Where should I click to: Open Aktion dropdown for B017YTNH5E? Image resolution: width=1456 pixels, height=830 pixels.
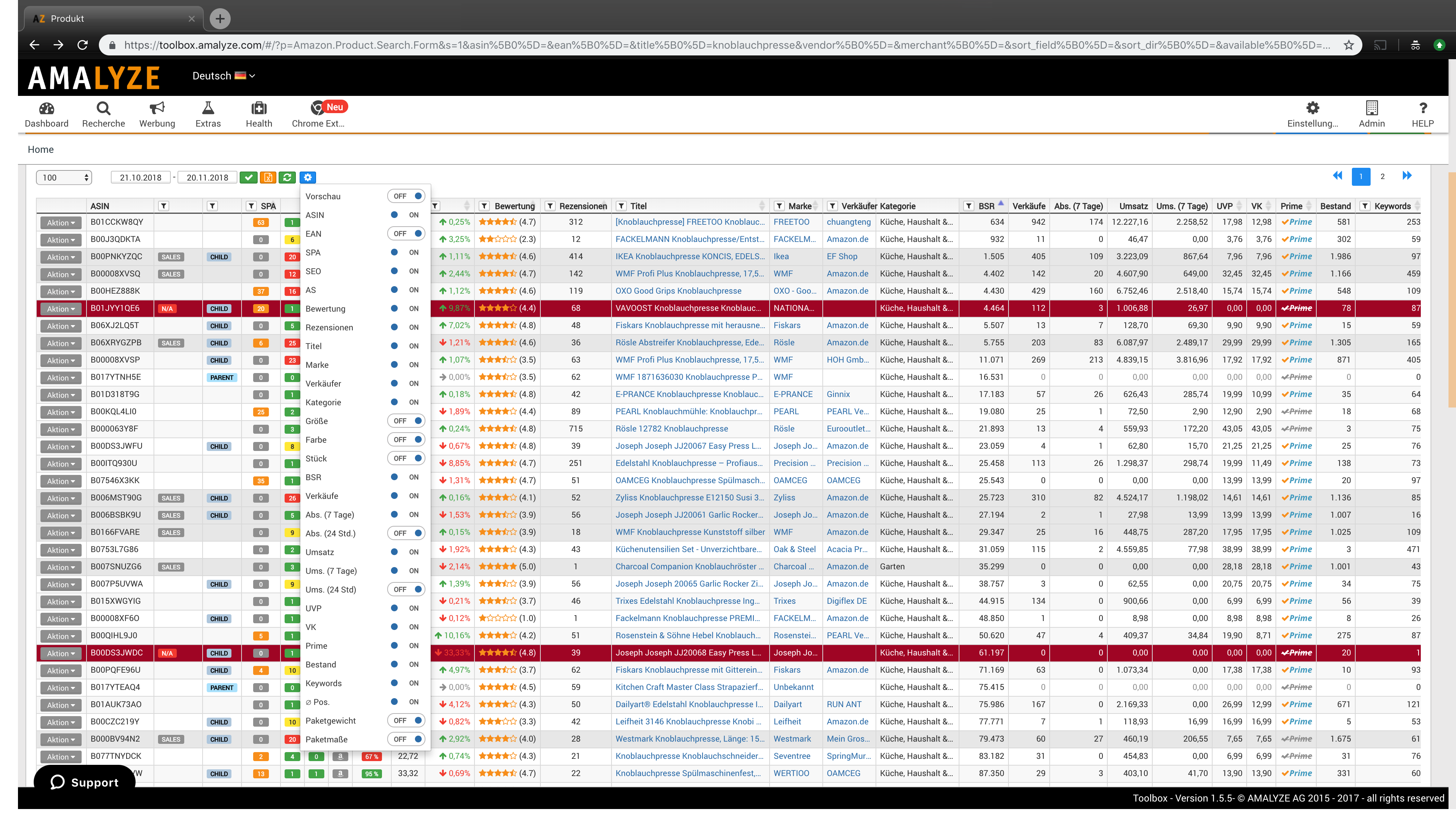pos(60,378)
